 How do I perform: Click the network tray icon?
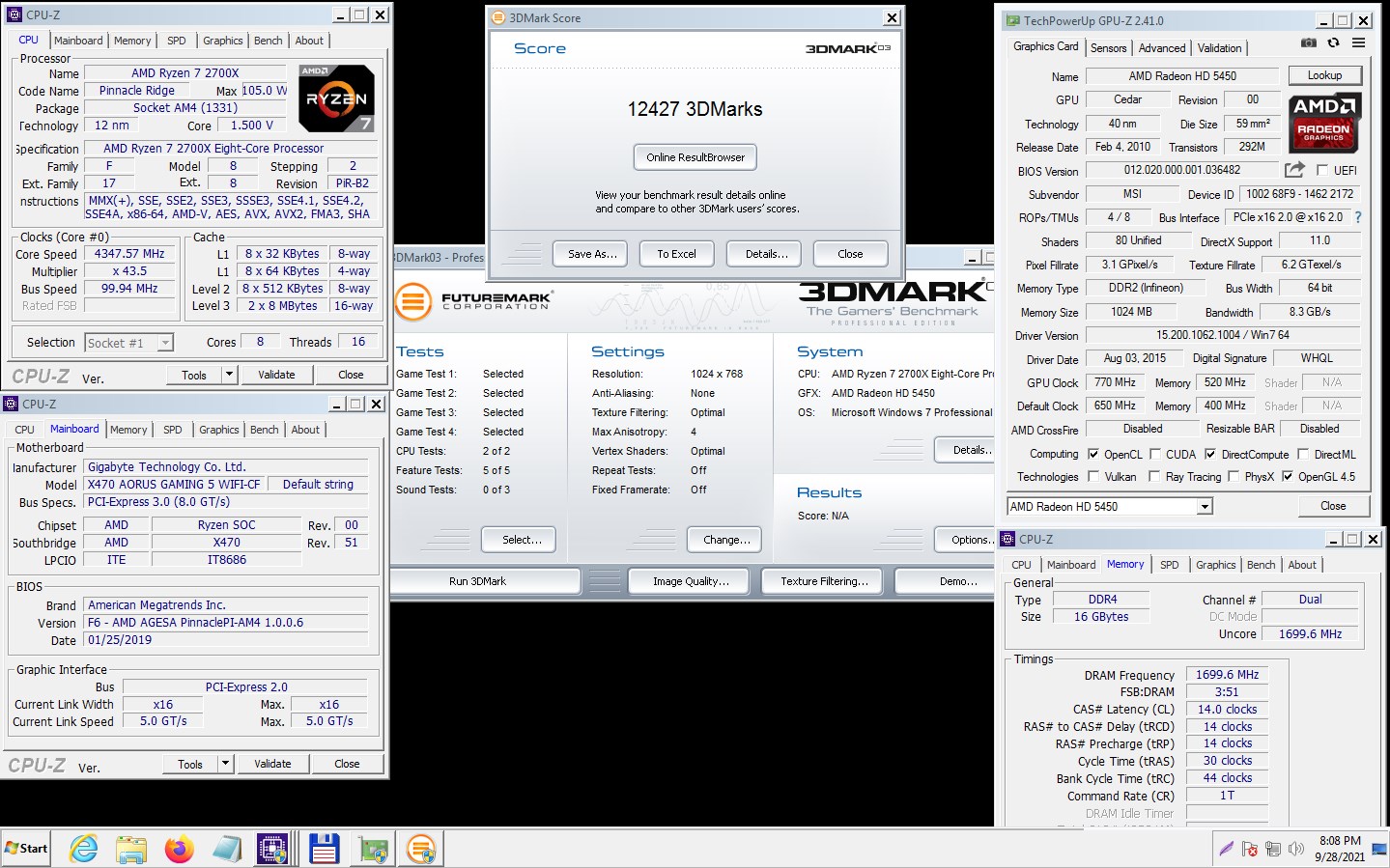click(x=1273, y=849)
